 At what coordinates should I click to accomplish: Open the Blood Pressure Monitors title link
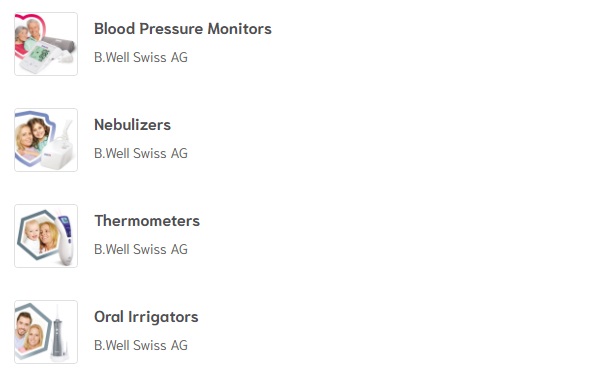point(183,29)
